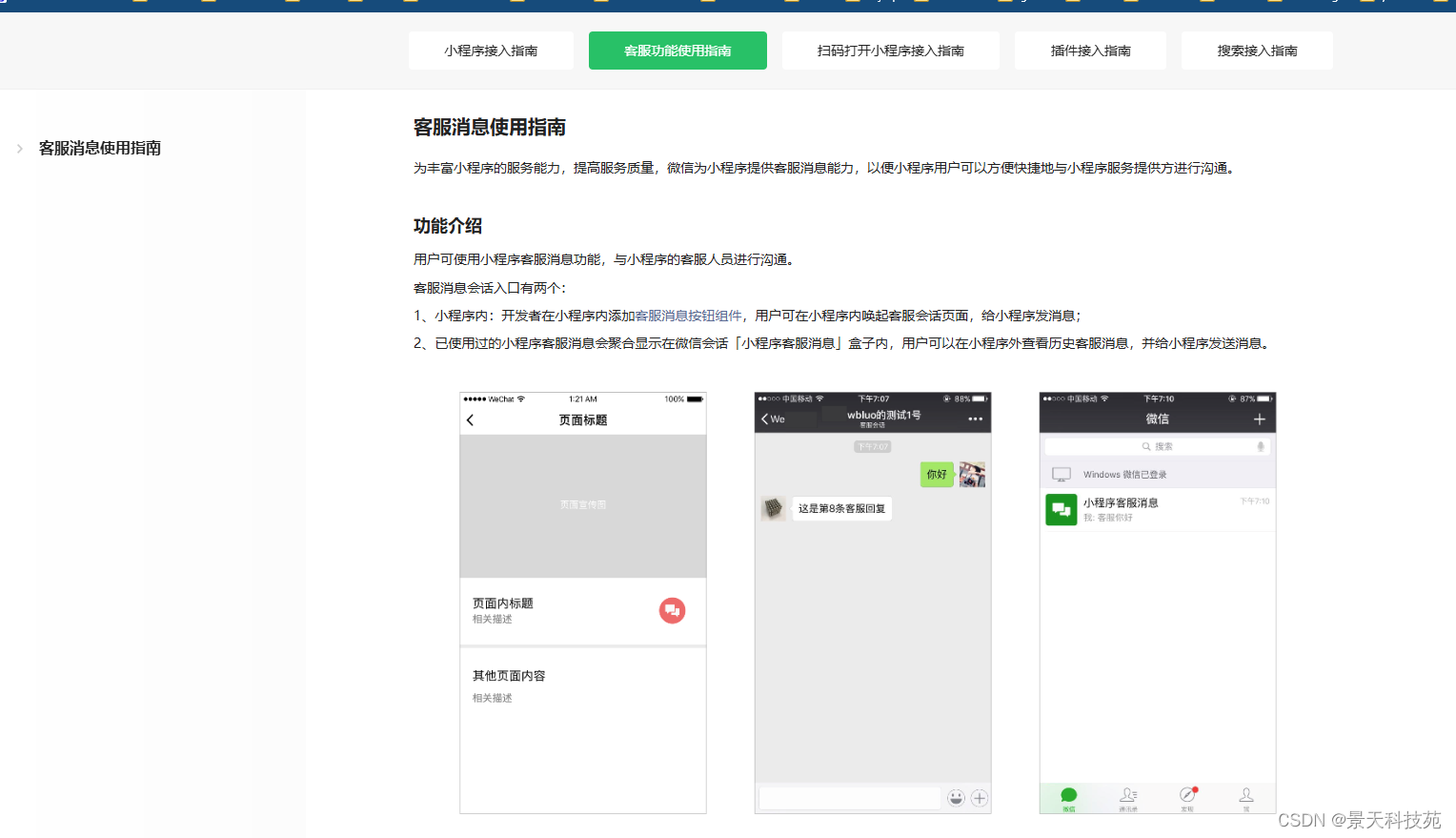Click the monitor icon for Windows 微信已登录
The image size is (1456, 838).
tap(1062, 474)
